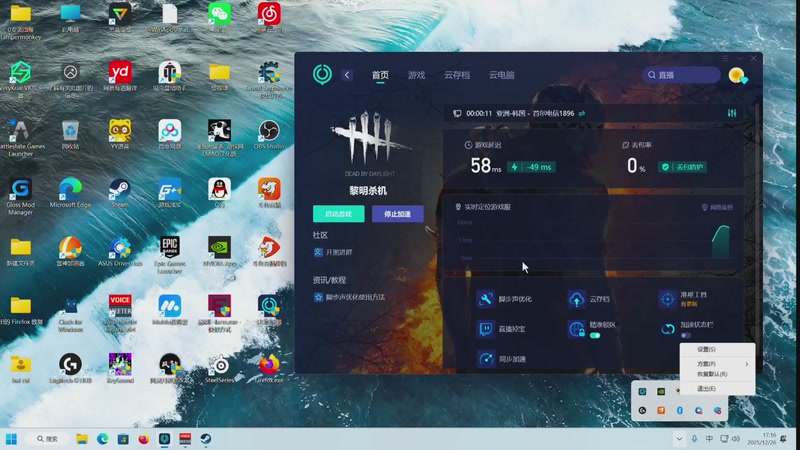Select the OBS Studio desktop shortcut
Screen dimensions: 800x450
[269, 135]
